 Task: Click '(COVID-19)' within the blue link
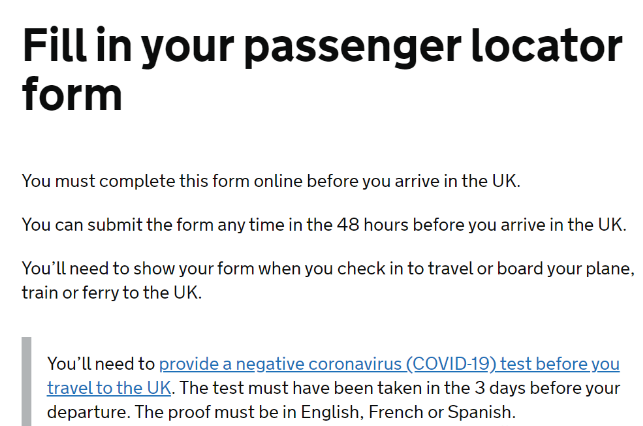(451, 364)
